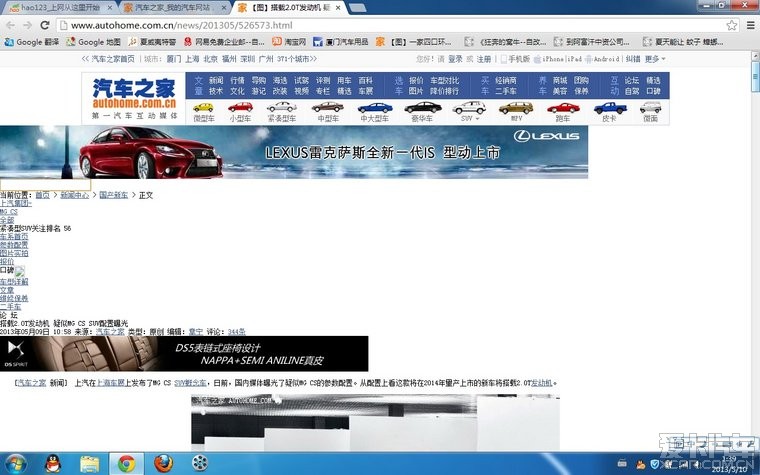Image resolution: width=760 pixels, height=475 pixels.
Task: Click breadcrumb link 首页
Action: coord(42,195)
